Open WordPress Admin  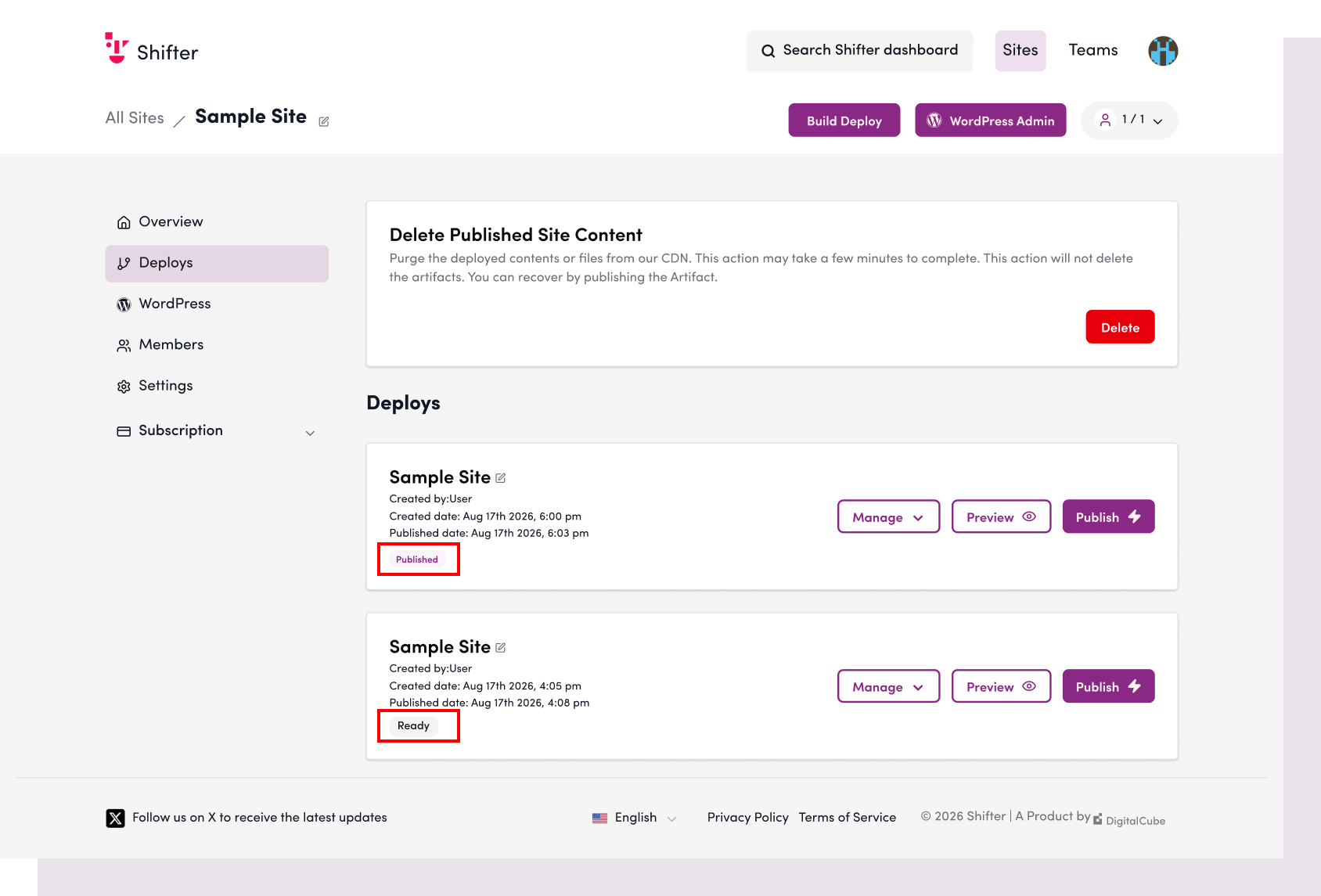pyautogui.click(x=990, y=121)
